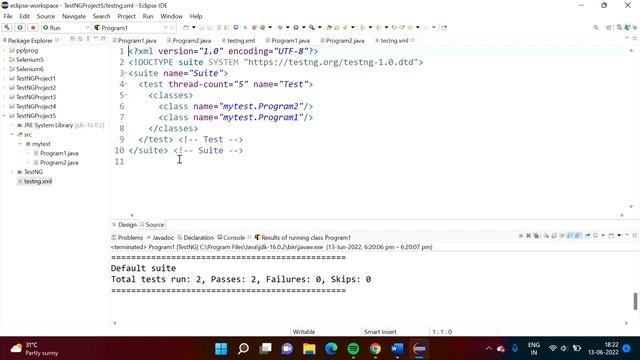Open the Results of running class Program1 tab

tap(302, 238)
